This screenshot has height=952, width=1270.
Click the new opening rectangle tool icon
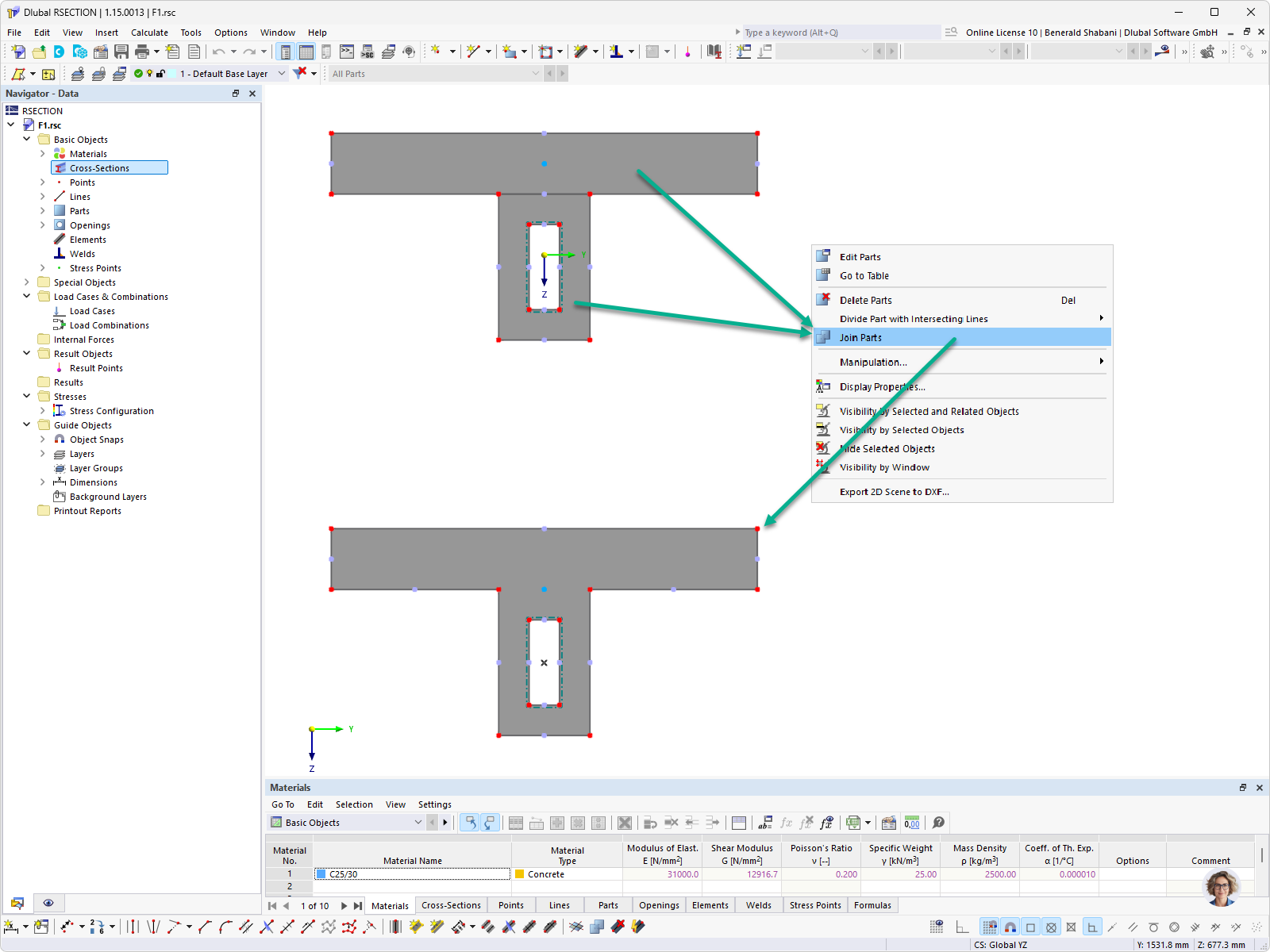tap(546, 52)
